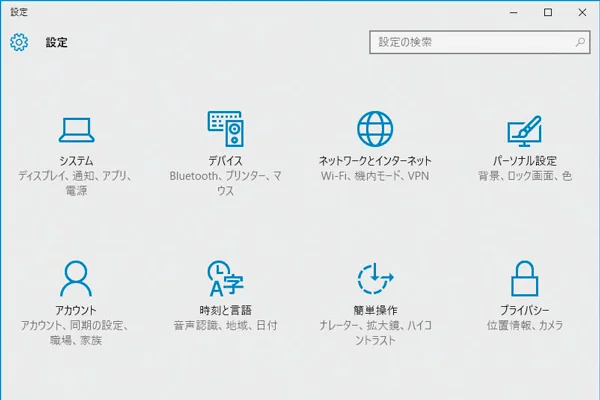Open the 時刻と言語 clock icon
This screenshot has height=400, width=600.
point(225,278)
